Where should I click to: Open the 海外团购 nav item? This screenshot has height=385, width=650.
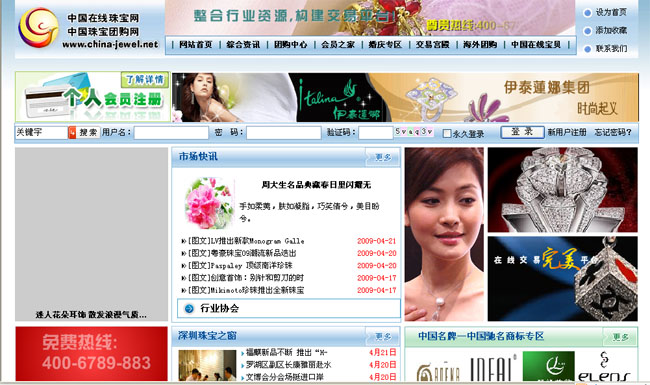pyautogui.click(x=480, y=45)
